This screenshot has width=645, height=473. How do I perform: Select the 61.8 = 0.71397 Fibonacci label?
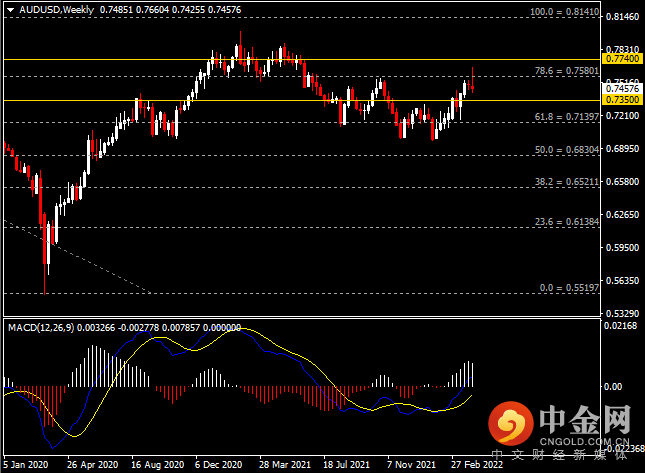point(566,117)
